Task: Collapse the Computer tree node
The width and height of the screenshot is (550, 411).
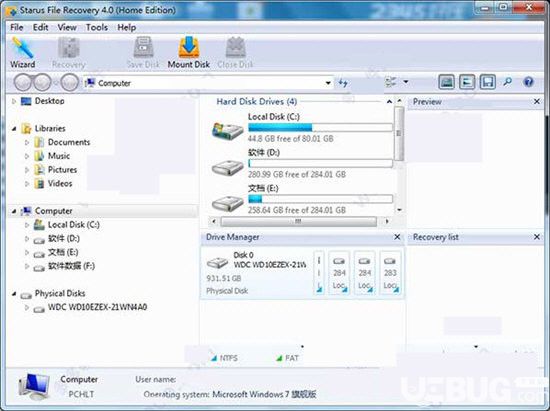Action: pyautogui.click(x=14, y=211)
